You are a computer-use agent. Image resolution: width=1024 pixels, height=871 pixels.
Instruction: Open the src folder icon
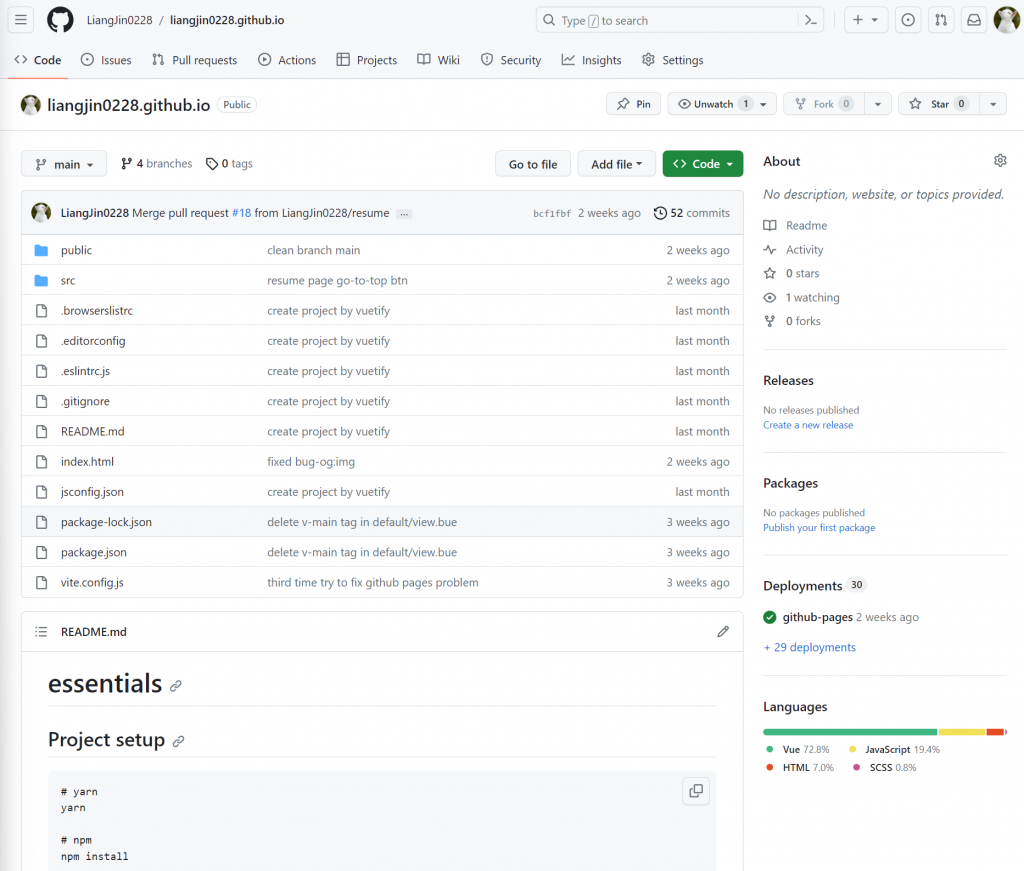tap(41, 280)
